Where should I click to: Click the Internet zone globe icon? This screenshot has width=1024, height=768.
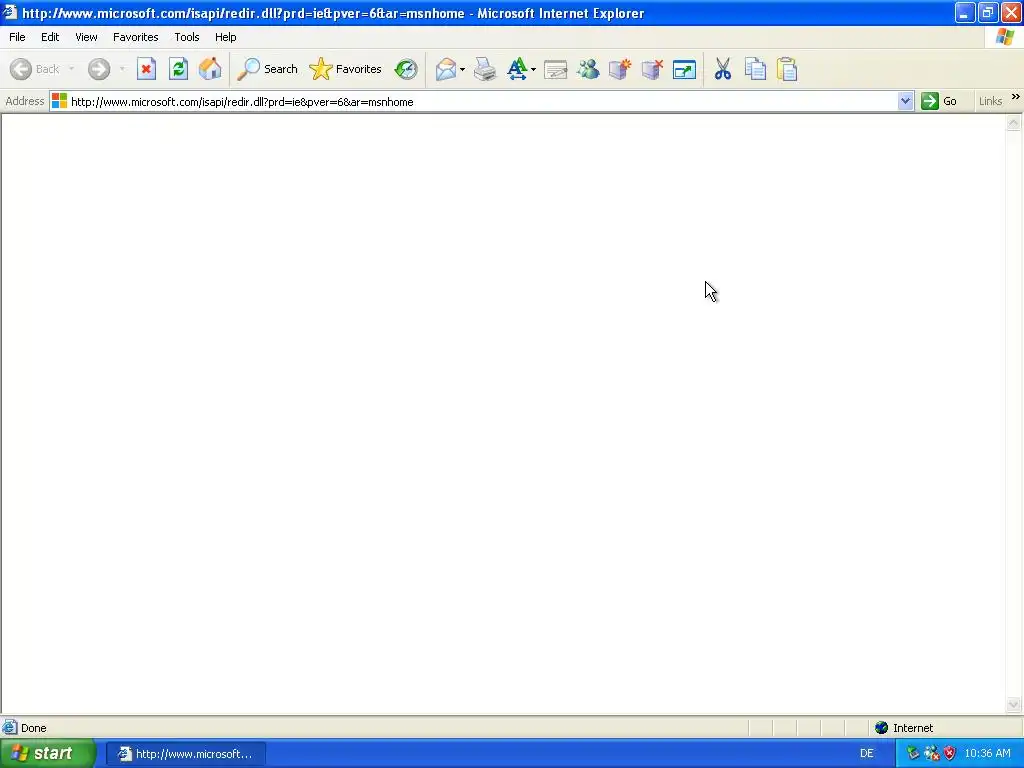(882, 728)
